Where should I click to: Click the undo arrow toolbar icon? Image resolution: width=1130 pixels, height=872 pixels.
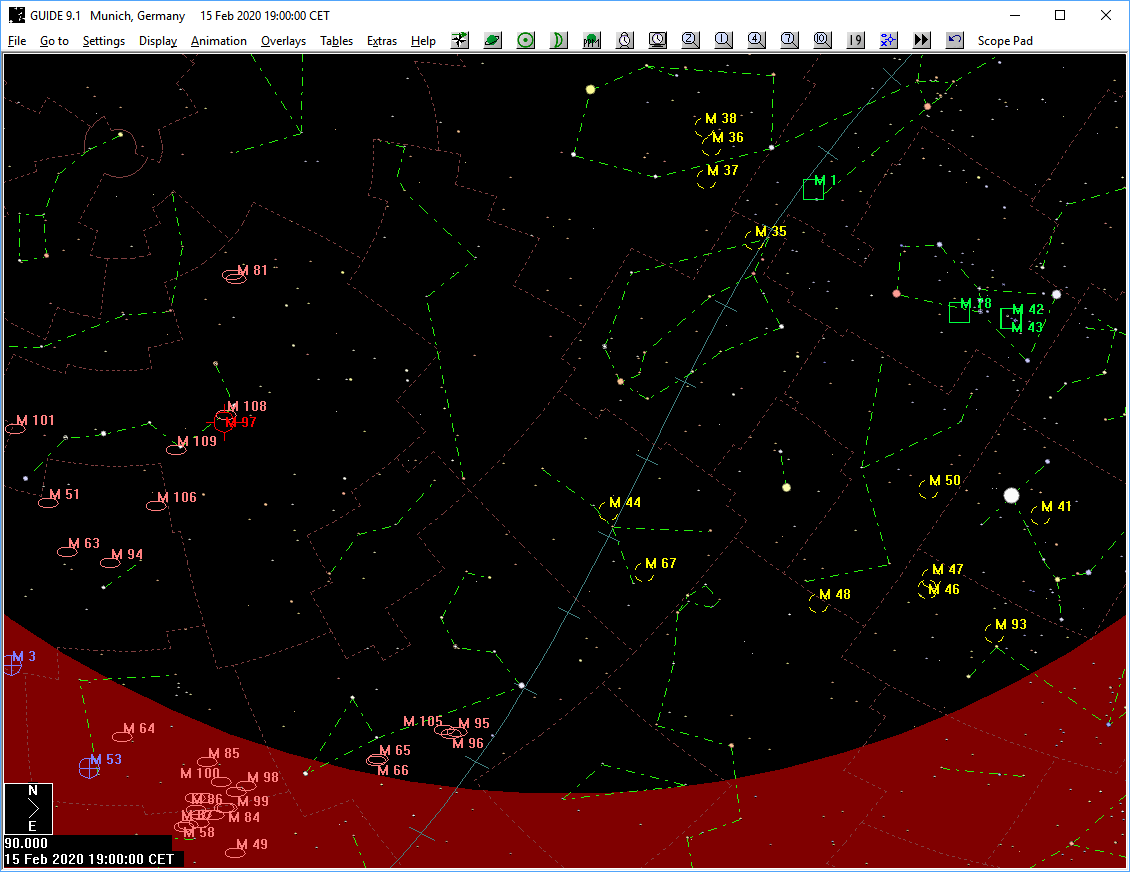point(954,40)
